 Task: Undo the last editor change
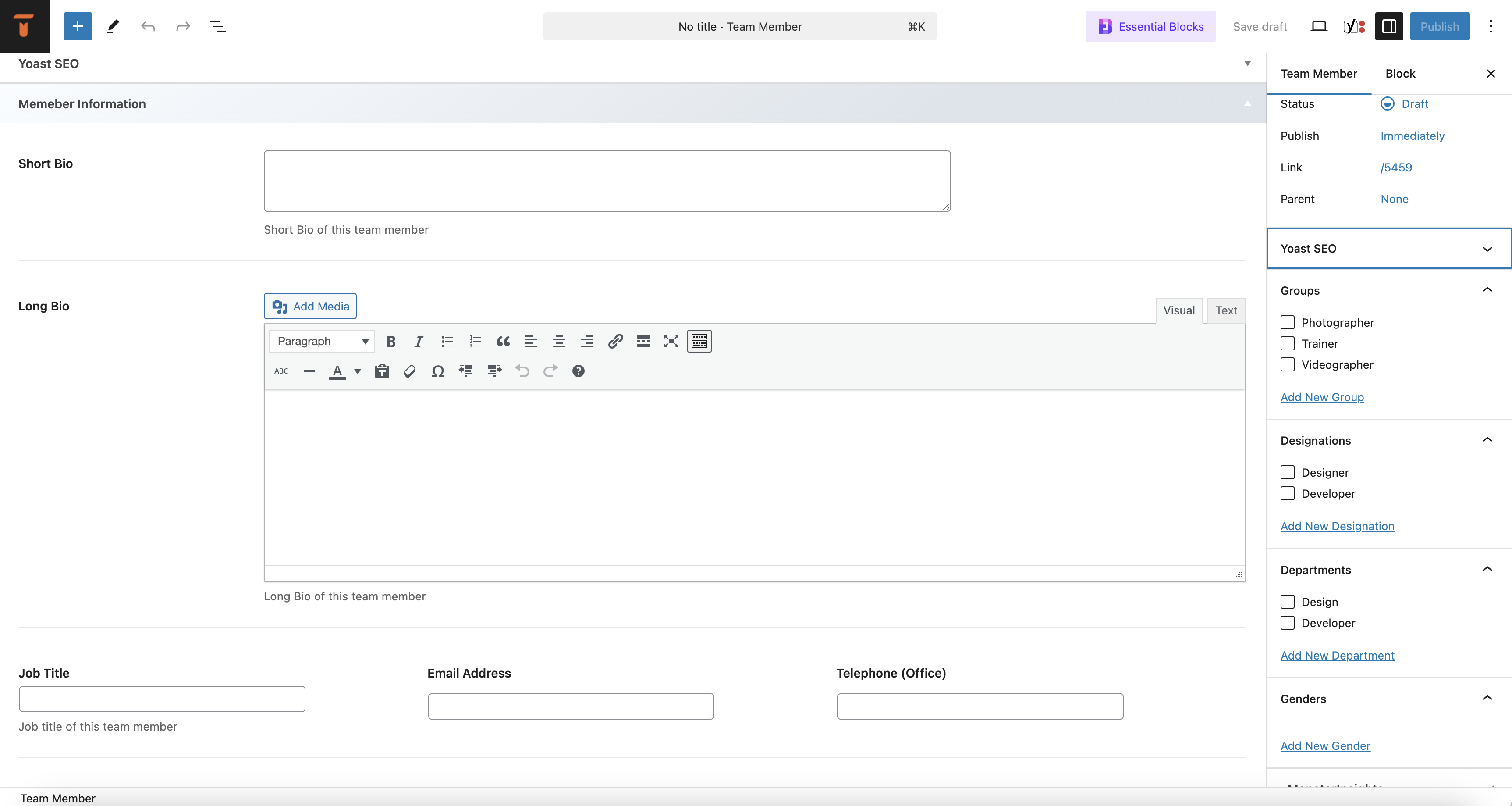tap(148, 26)
